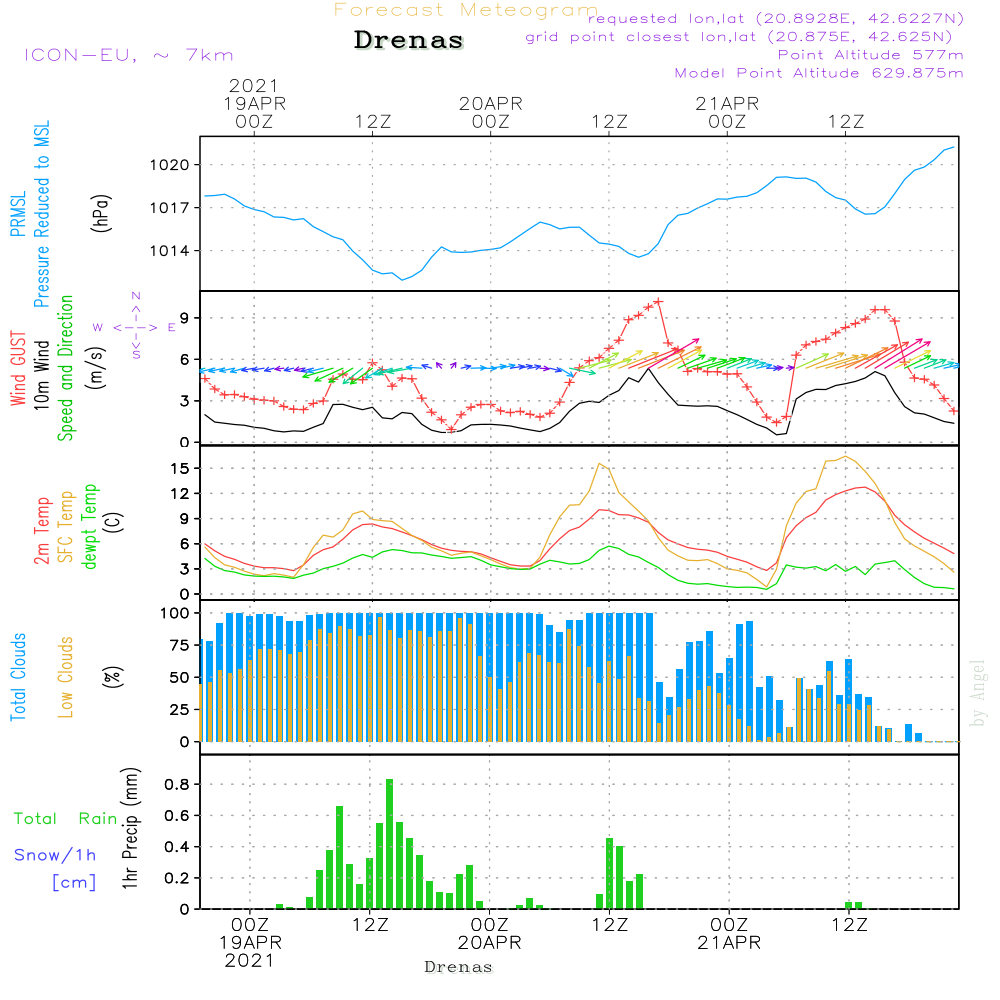Click the "PRMSL" axis label

coord(18,213)
